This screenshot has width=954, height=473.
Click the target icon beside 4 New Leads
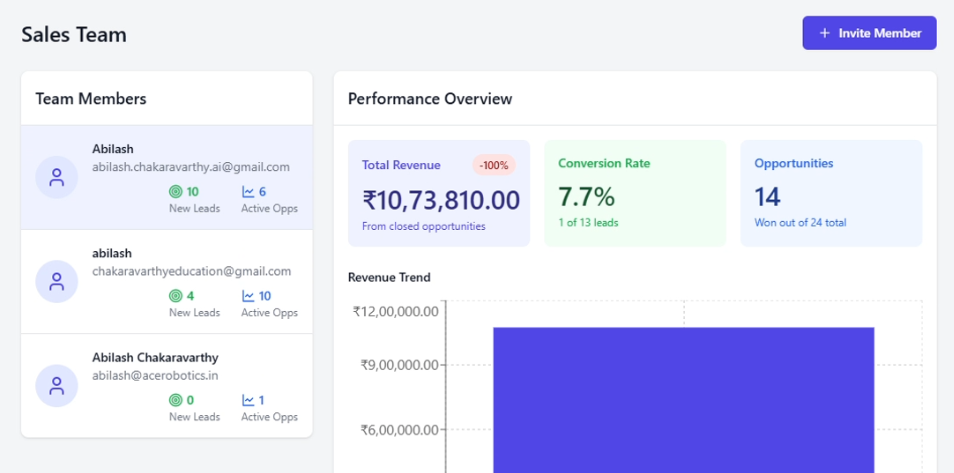tap(175, 296)
